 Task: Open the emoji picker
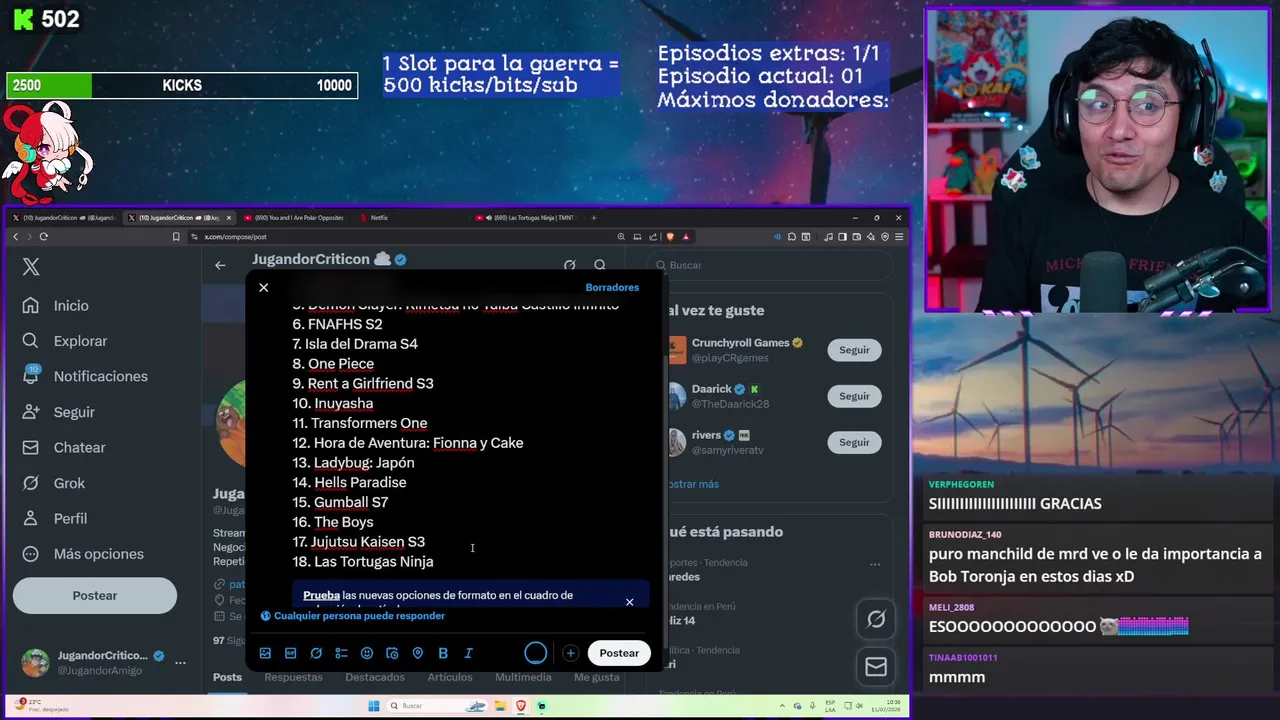point(367,653)
